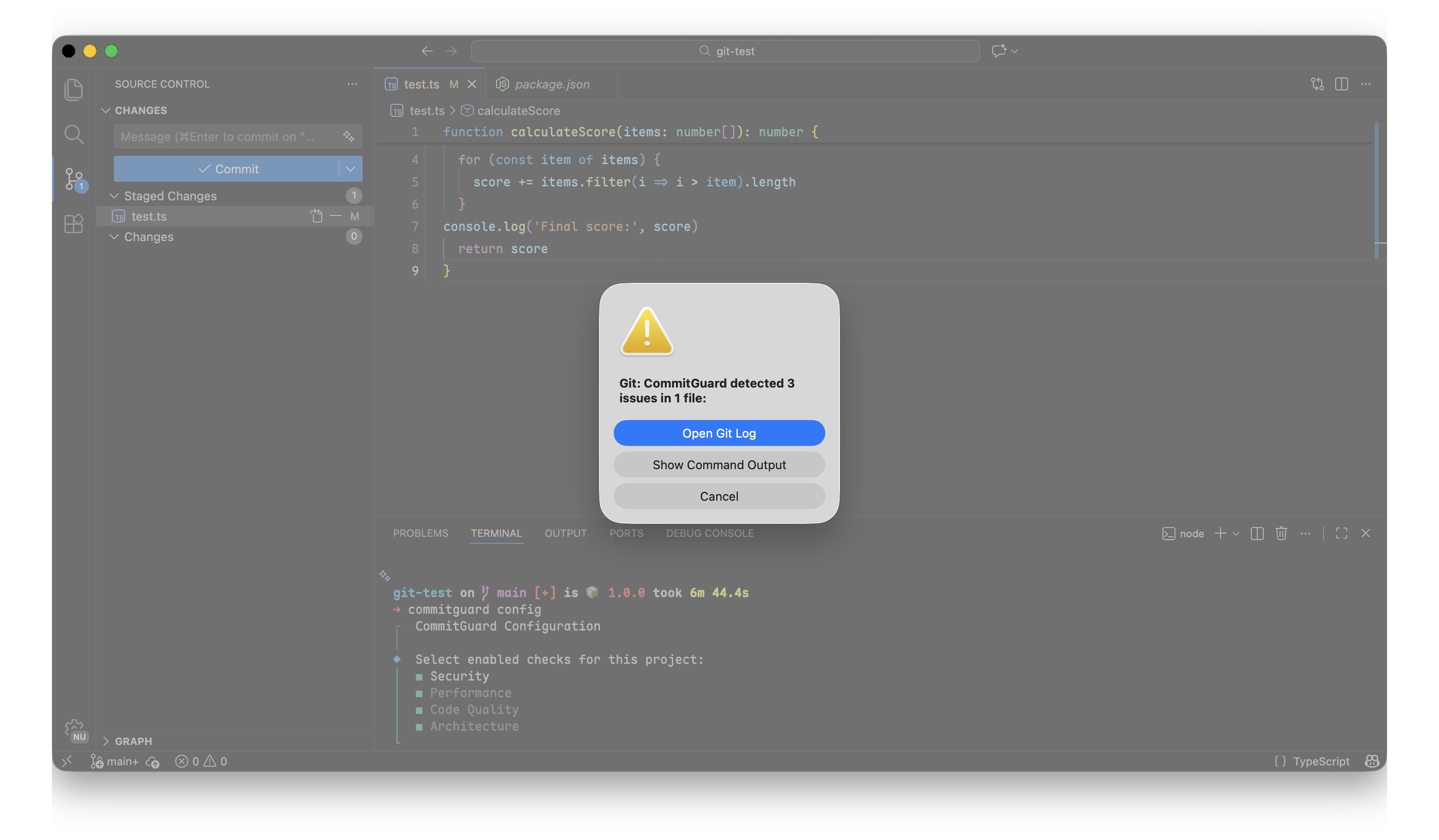
Task: Create a new terminal with the plus icon
Action: (1220, 533)
